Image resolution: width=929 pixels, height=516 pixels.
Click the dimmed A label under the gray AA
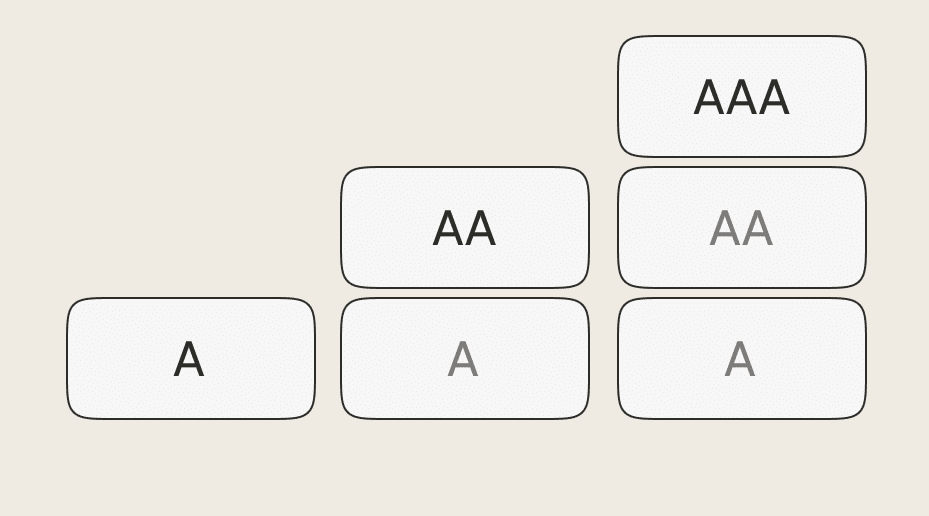pyautogui.click(x=740, y=360)
